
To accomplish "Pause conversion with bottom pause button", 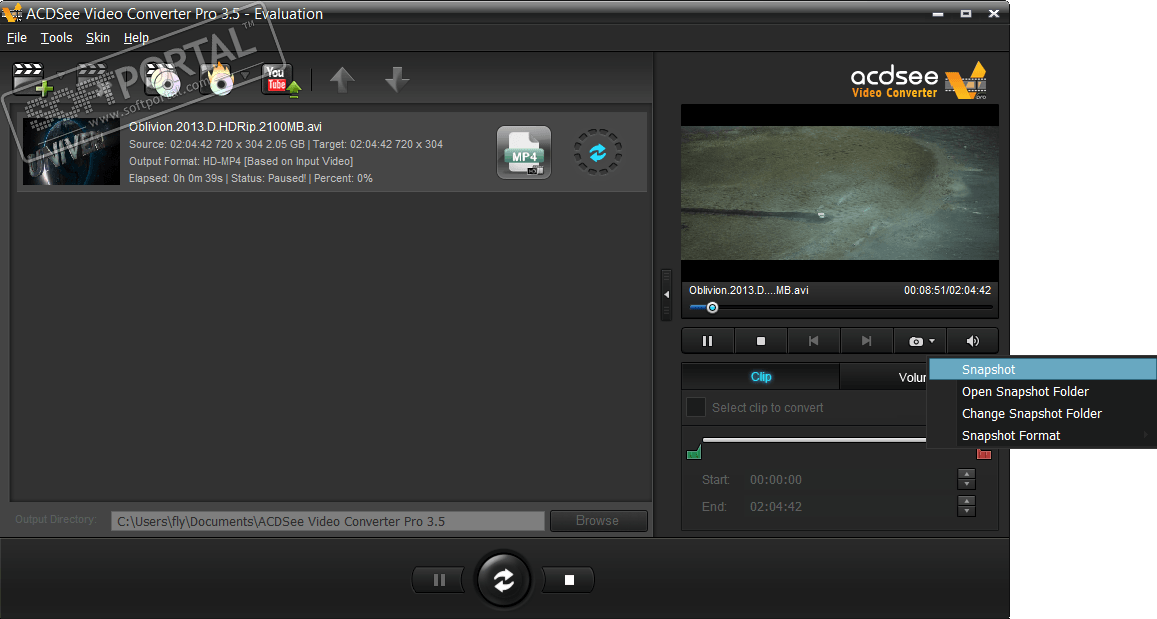I will pos(438,580).
